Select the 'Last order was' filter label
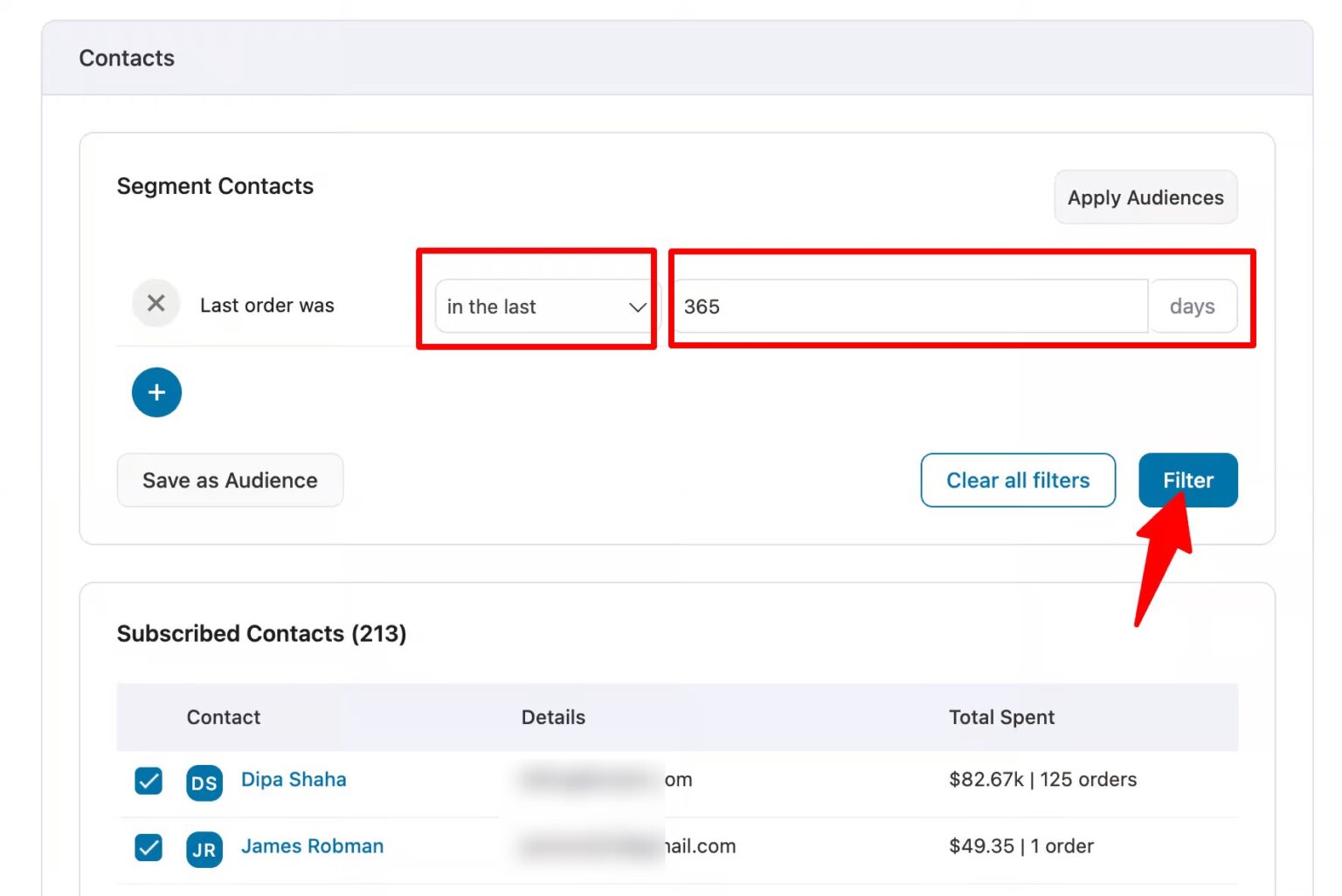This screenshot has height=896, width=1342. coord(266,305)
